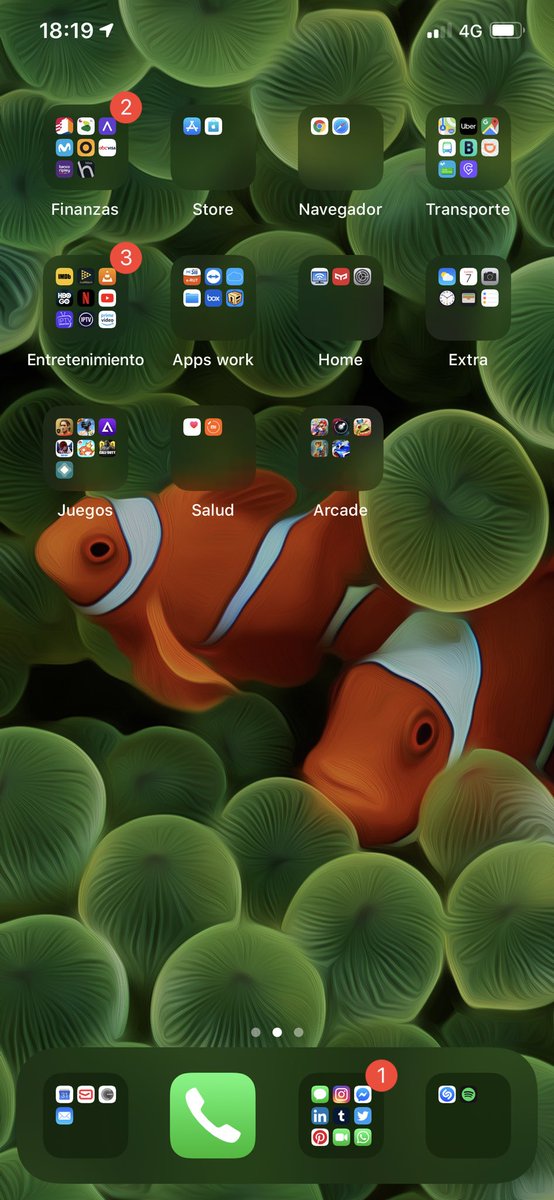Viewport: 554px width, 1200px height.
Task: Open the Extra folder
Action: (468, 298)
